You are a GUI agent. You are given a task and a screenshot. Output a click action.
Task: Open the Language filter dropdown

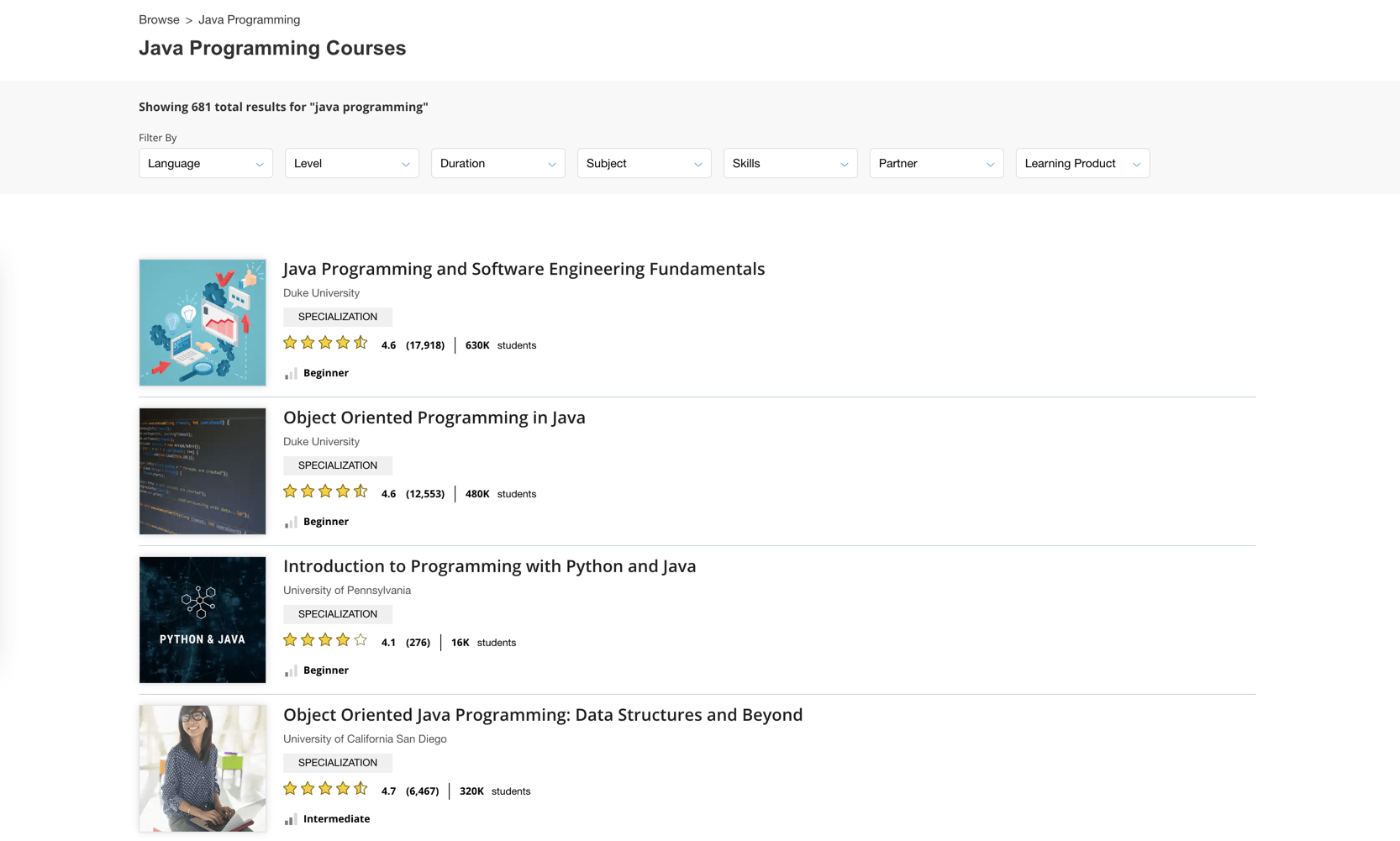205,163
